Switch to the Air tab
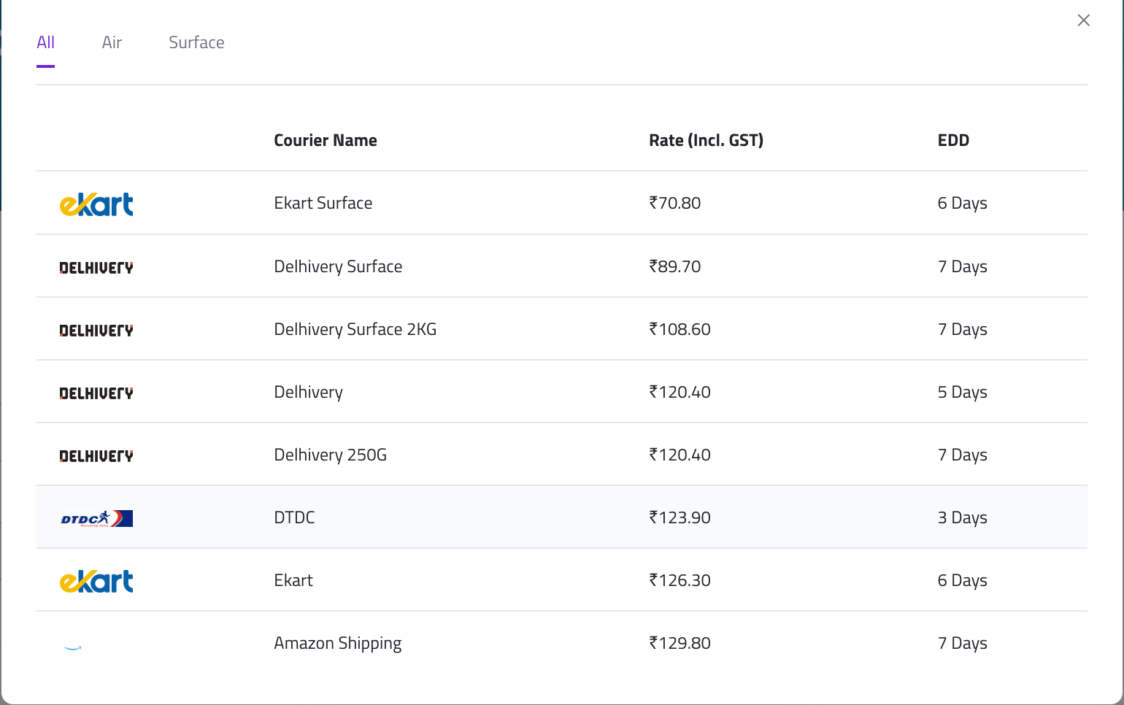Screen dimensions: 1124x705 tap(112, 42)
